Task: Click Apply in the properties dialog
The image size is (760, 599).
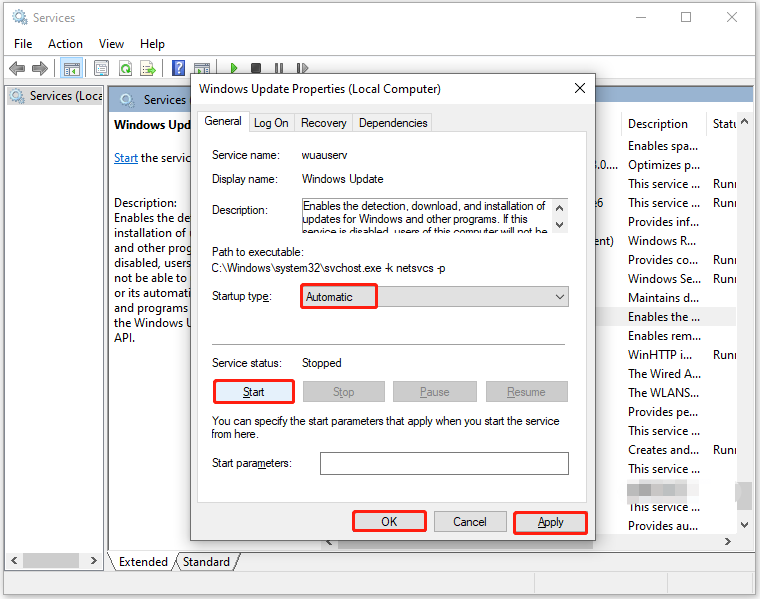Action: 551,522
